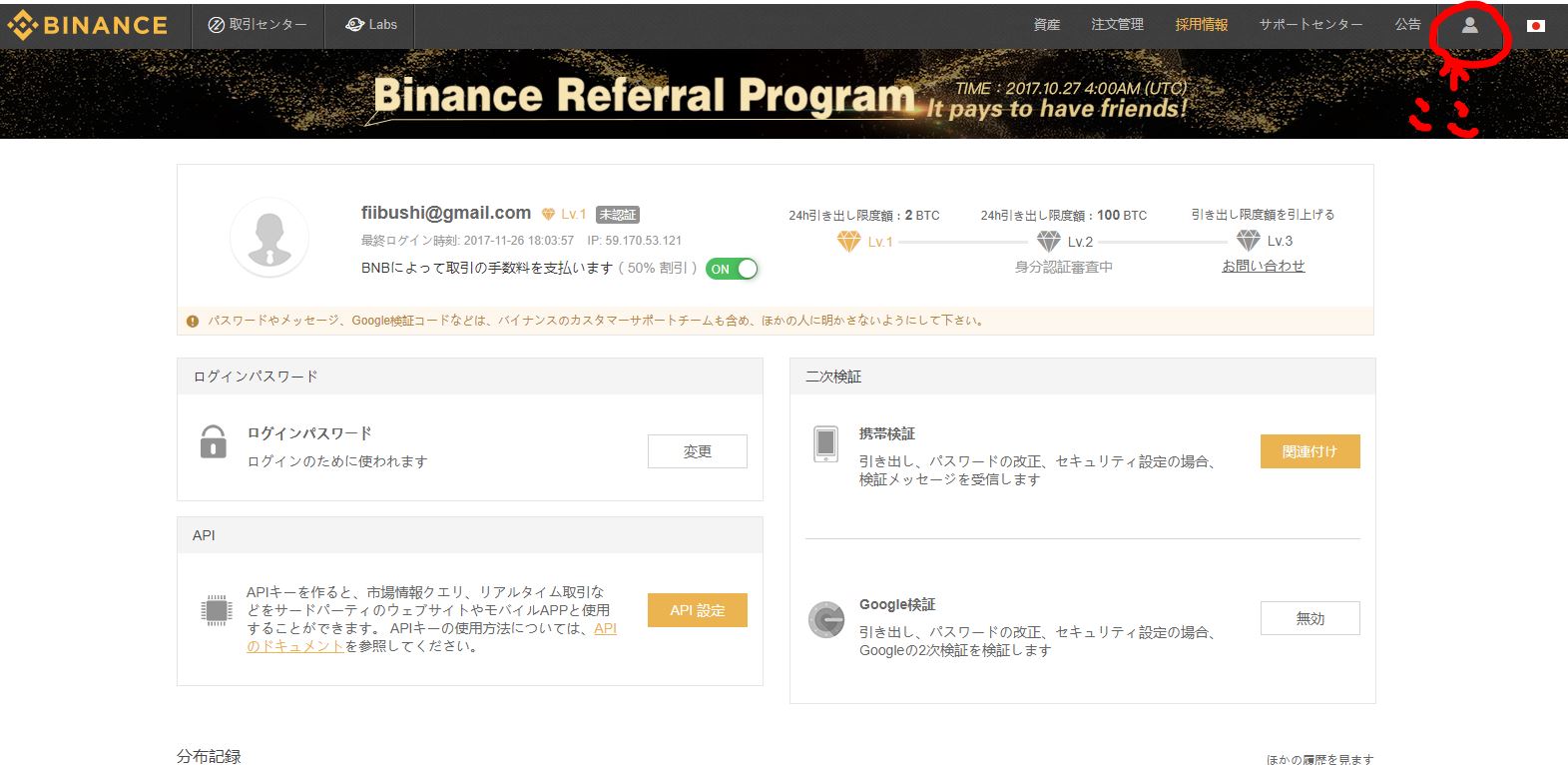Click the 携帯検証 heading
This screenshot has width=1568, height=765.
(886, 433)
